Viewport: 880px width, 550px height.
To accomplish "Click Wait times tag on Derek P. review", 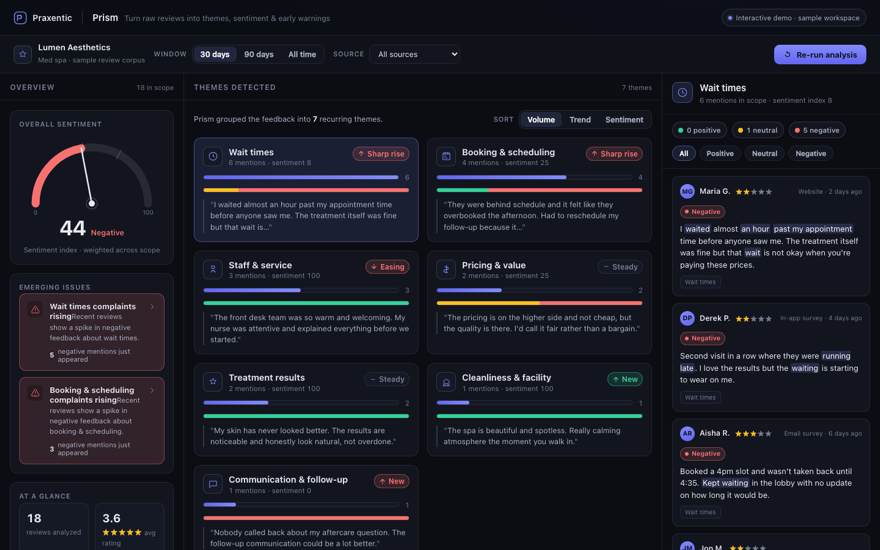I will click(x=700, y=397).
